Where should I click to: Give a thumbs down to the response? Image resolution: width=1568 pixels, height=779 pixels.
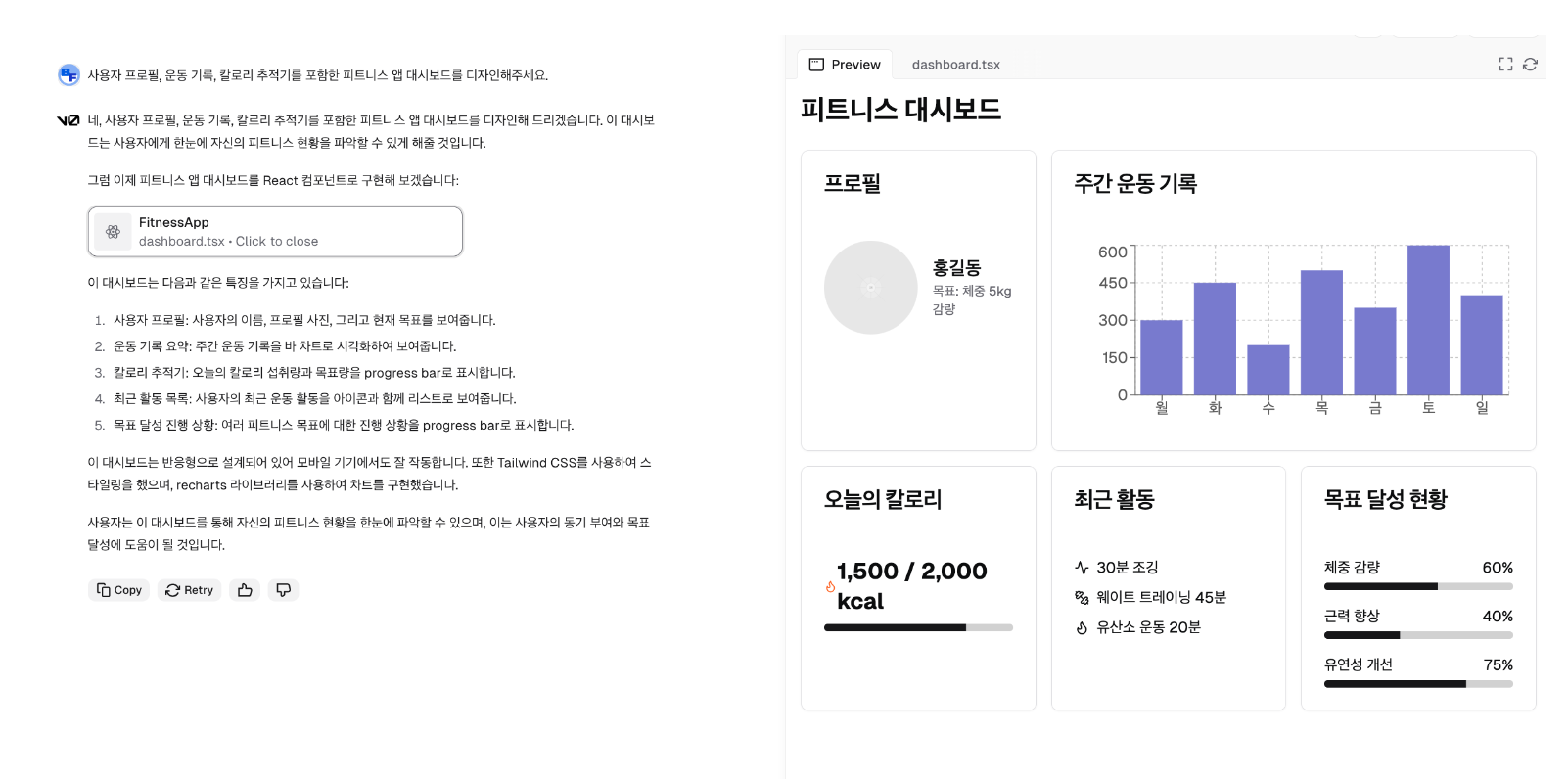click(x=283, y=590)
